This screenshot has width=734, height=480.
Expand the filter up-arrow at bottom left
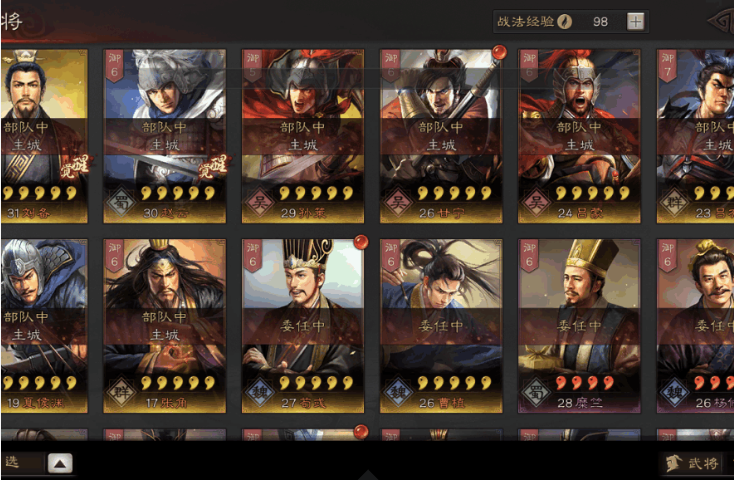tap(60, 463)
